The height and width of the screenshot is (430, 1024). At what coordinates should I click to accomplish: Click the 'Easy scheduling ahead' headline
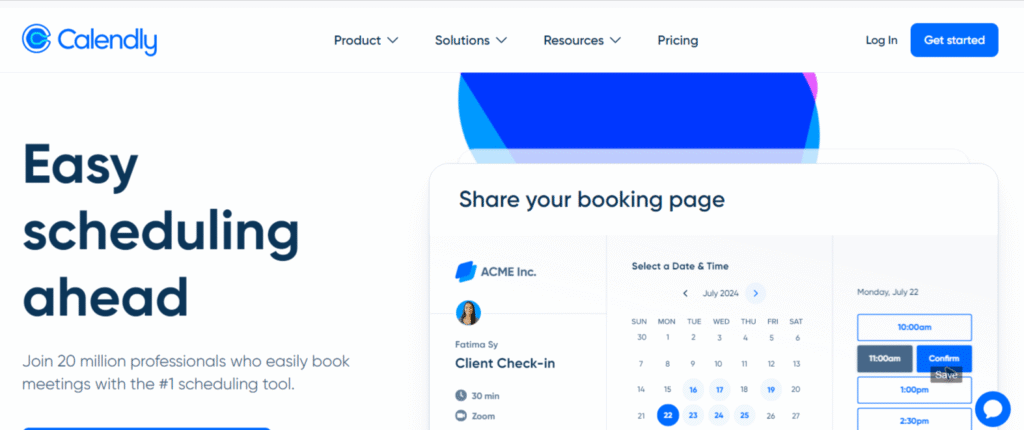tap(161, 230)
